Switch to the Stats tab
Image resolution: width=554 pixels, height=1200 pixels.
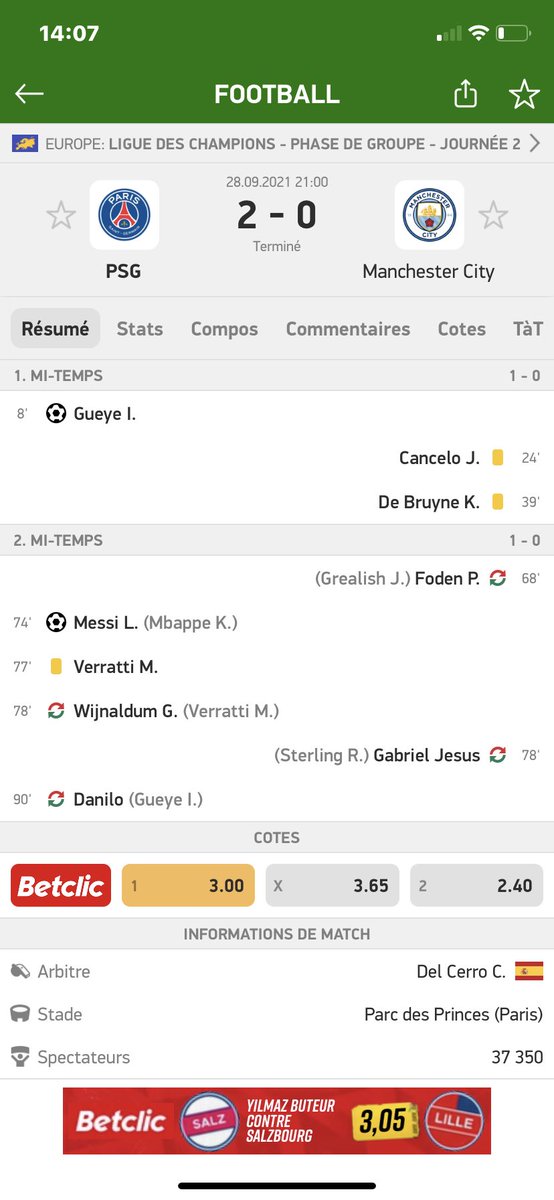(140, 329)
